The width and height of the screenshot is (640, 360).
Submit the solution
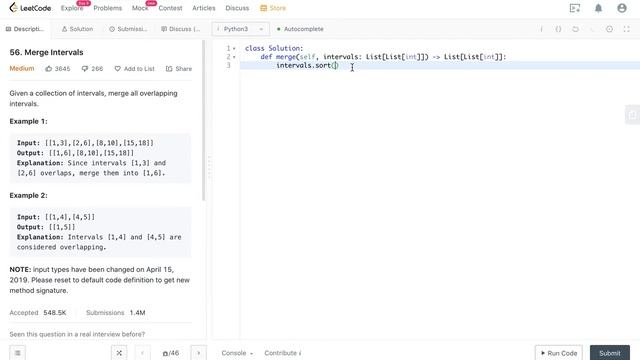pos(610,353)
